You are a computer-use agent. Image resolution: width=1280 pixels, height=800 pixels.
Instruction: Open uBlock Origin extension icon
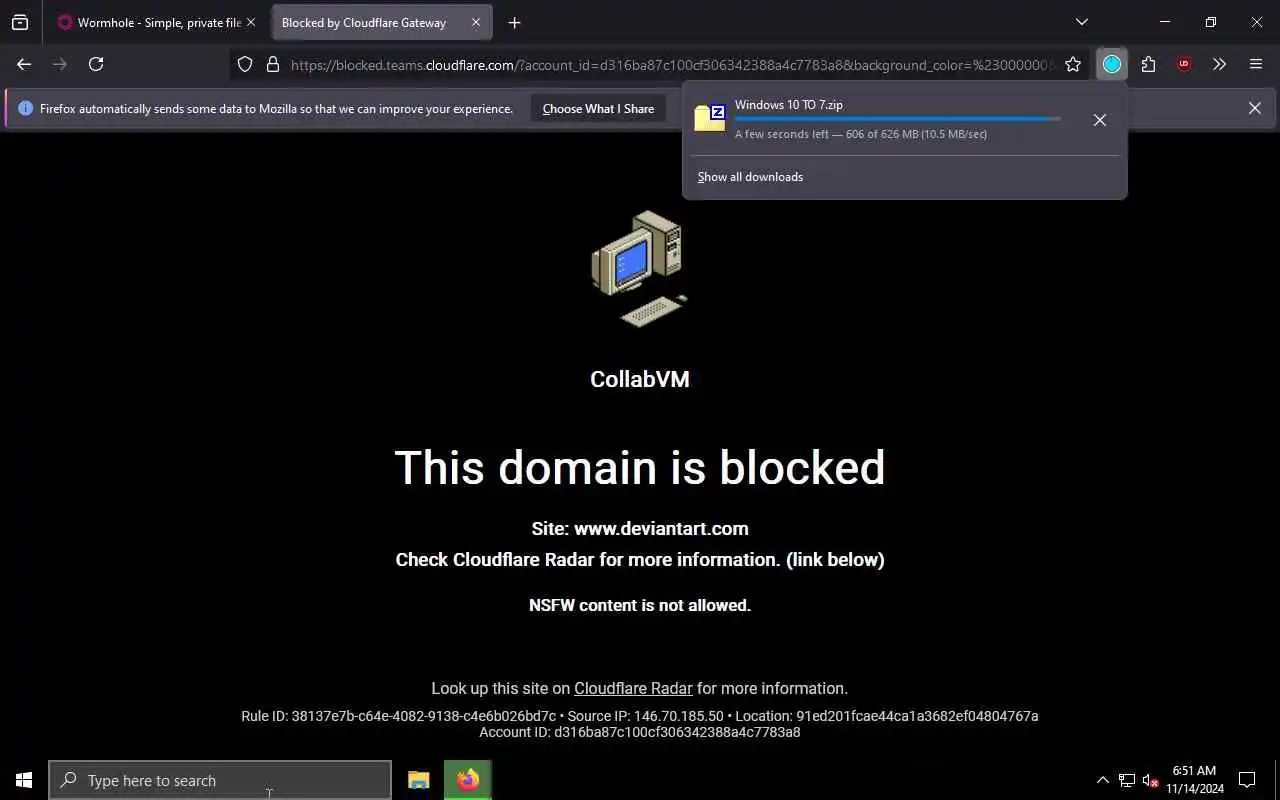[1184, 64]
